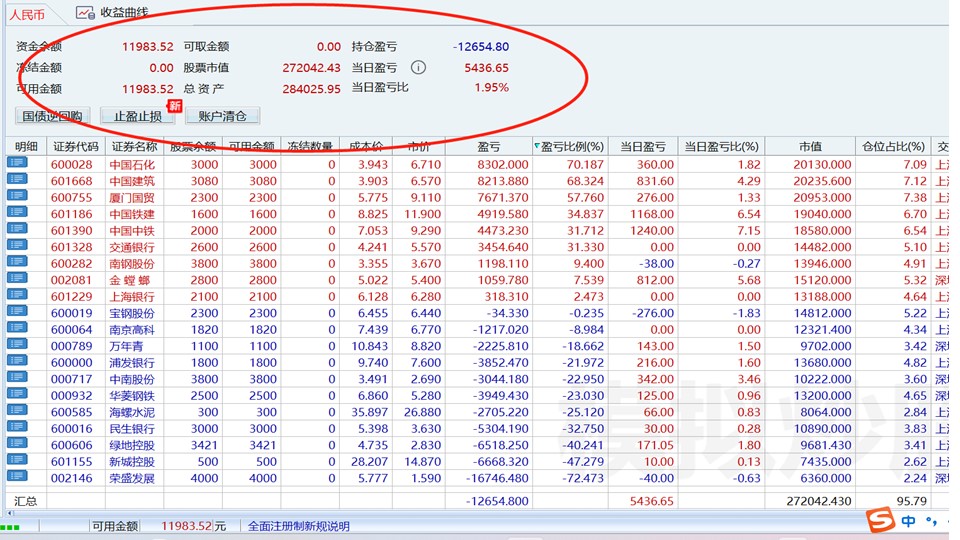Viewport: 960px width, 540px height.
Task: Open detail icon for 南京高科 row
Action: click(17, 328)
